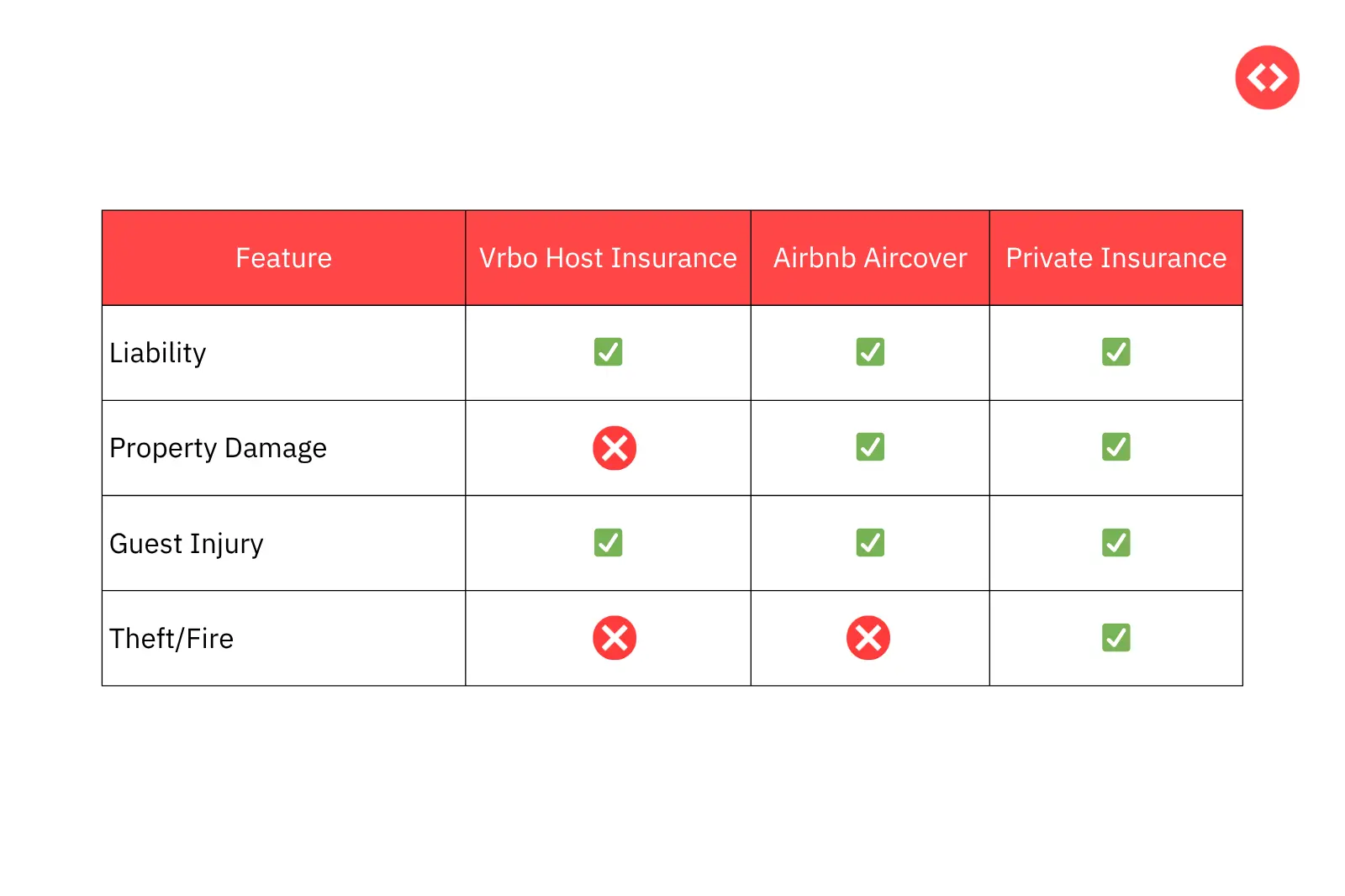Select the Airbnb Aircover column header
The image size is (1345, 896).
pos(870,258)
